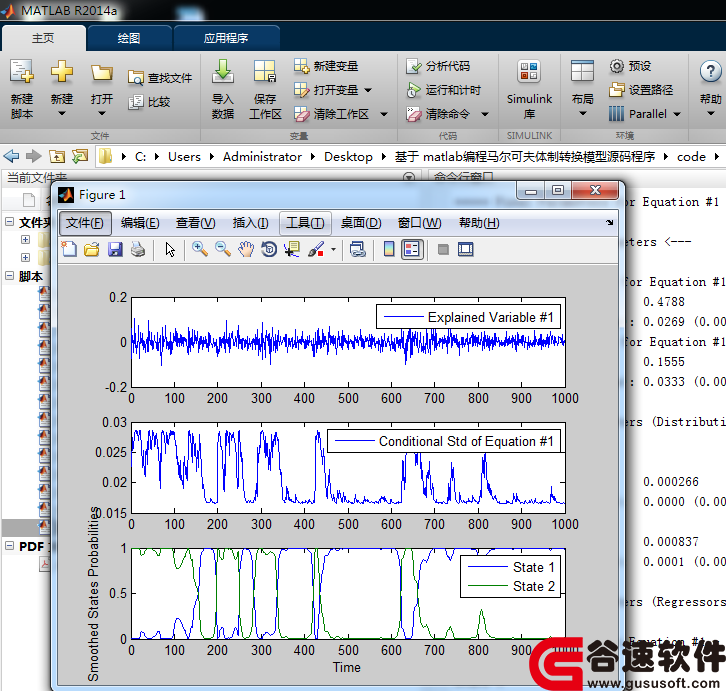The width and height of the screenshot is (726, 691).
Task: Toggle Insert Colorbar in Figure toolbar
Action: pos(389,250)
